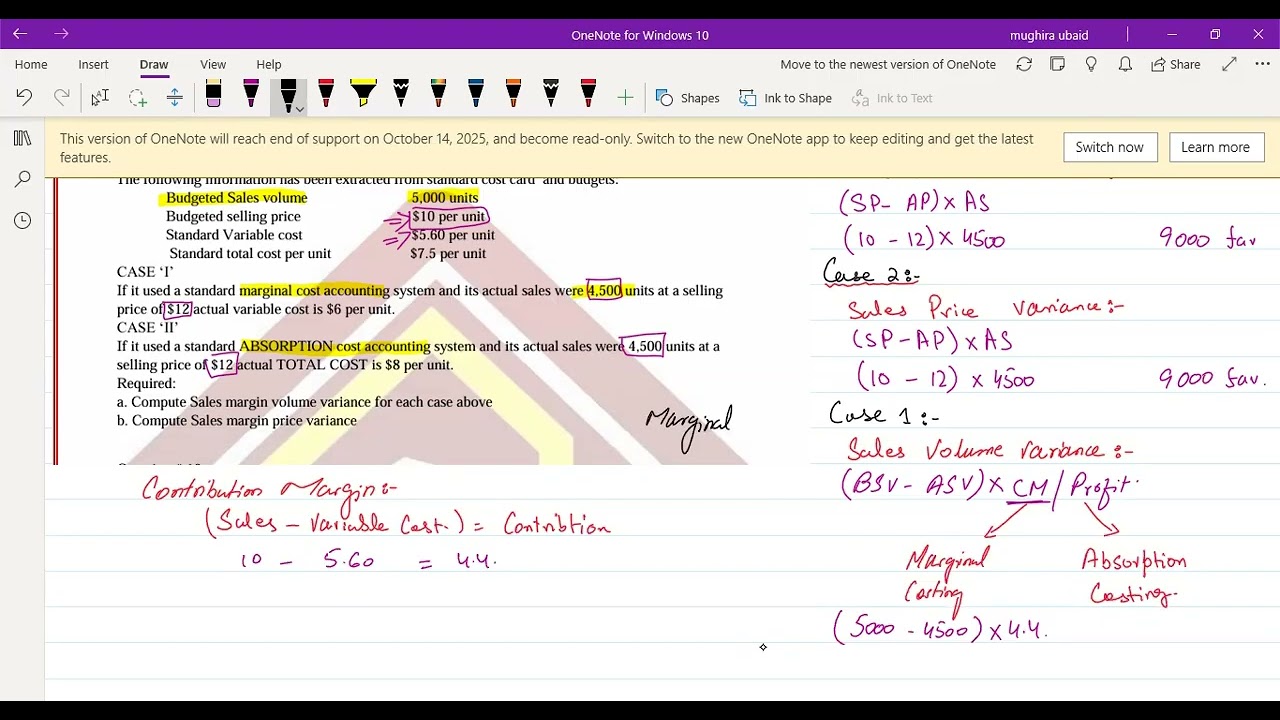
Task: Show Recent Notes clock icon
Action: 22,220
